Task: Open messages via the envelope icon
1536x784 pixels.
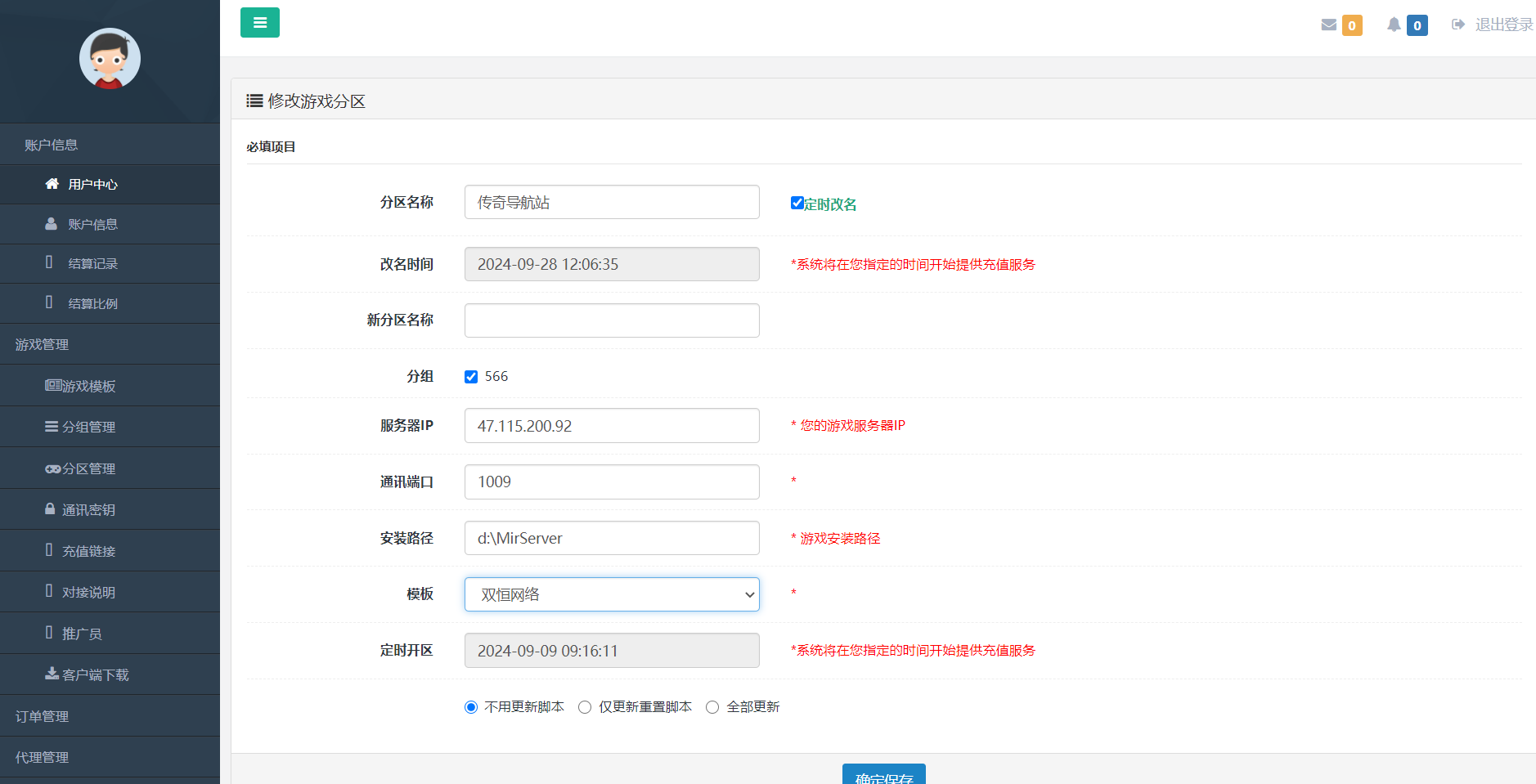Action: tap(1329, 25)
